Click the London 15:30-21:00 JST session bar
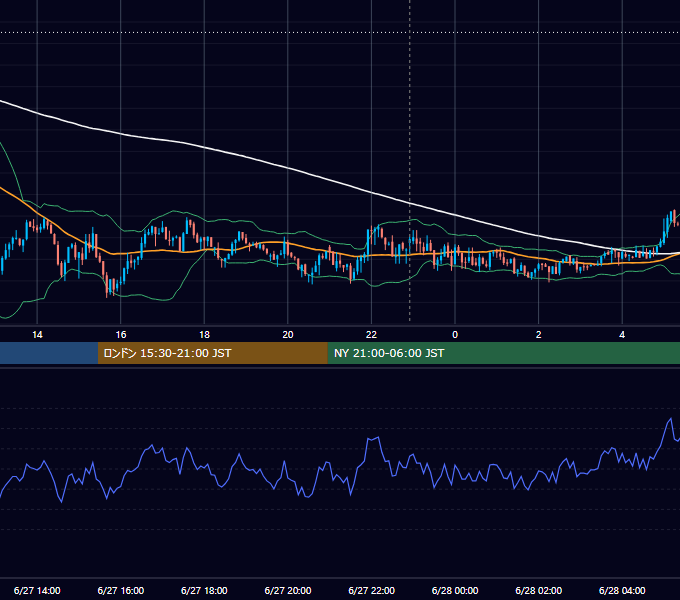Screen dimensions: 680x600 click(x=212, y=353)
